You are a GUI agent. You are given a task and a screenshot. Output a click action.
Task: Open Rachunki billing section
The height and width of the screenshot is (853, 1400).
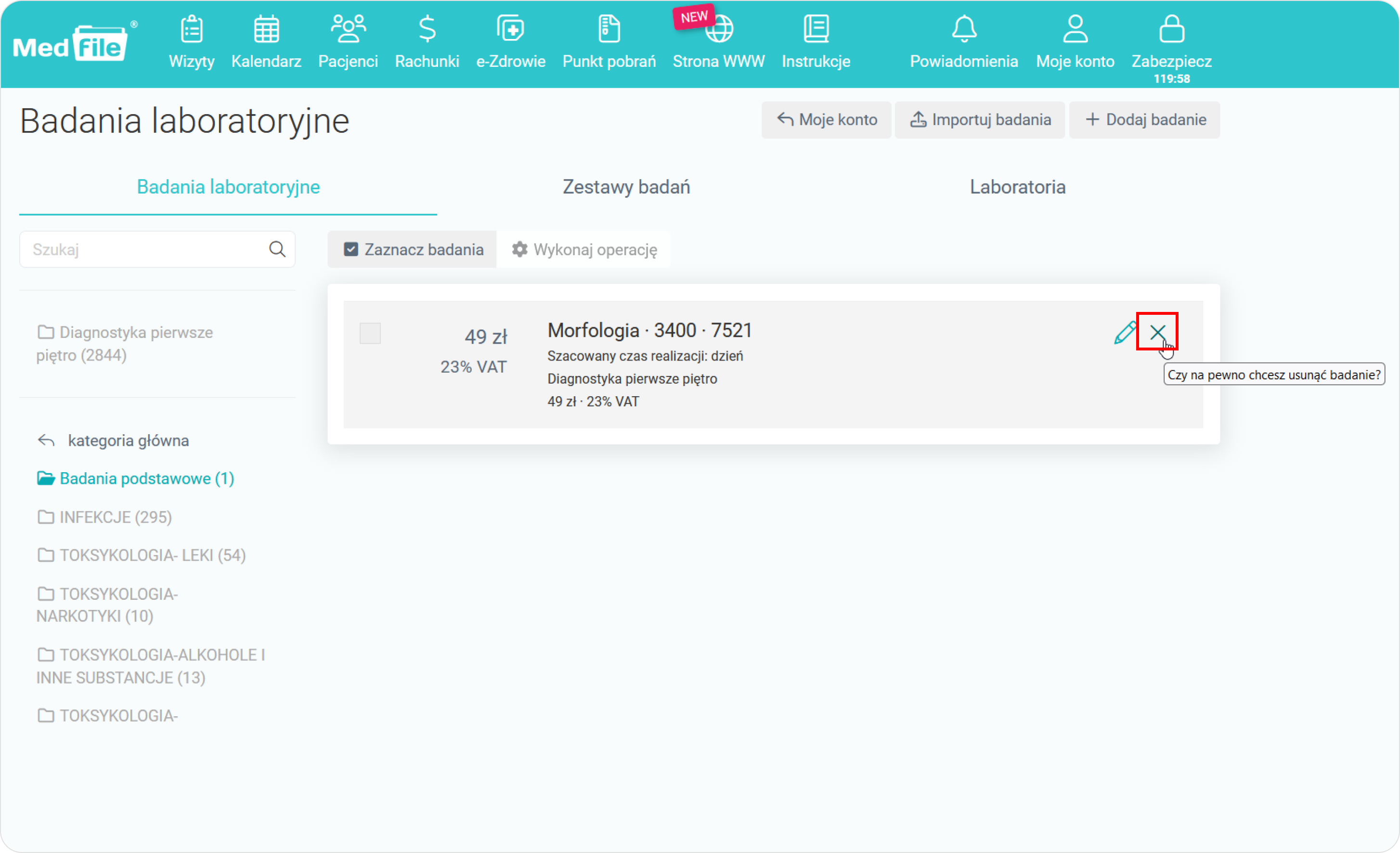[x=427, y=43]
